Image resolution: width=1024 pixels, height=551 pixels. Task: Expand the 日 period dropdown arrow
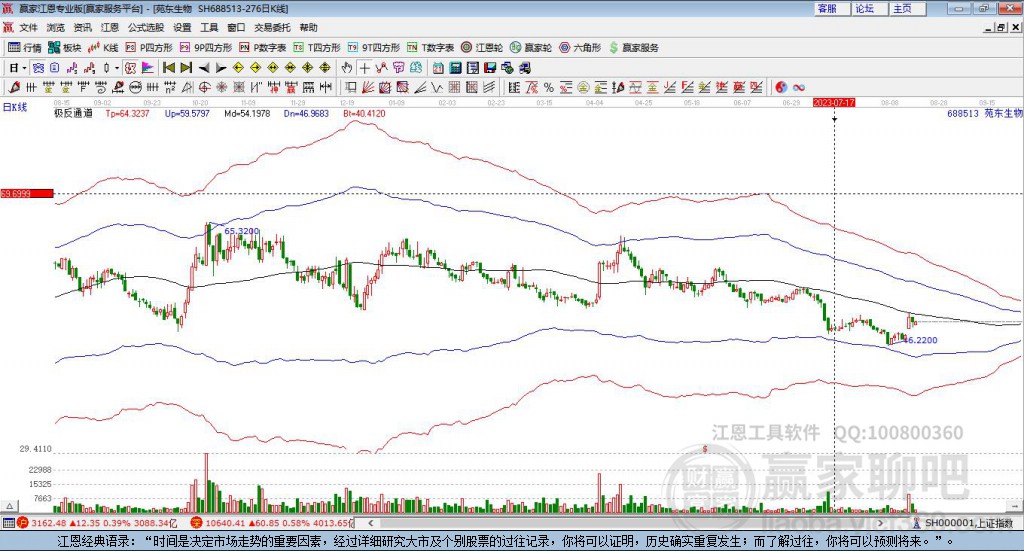click(x=25, y=68)
